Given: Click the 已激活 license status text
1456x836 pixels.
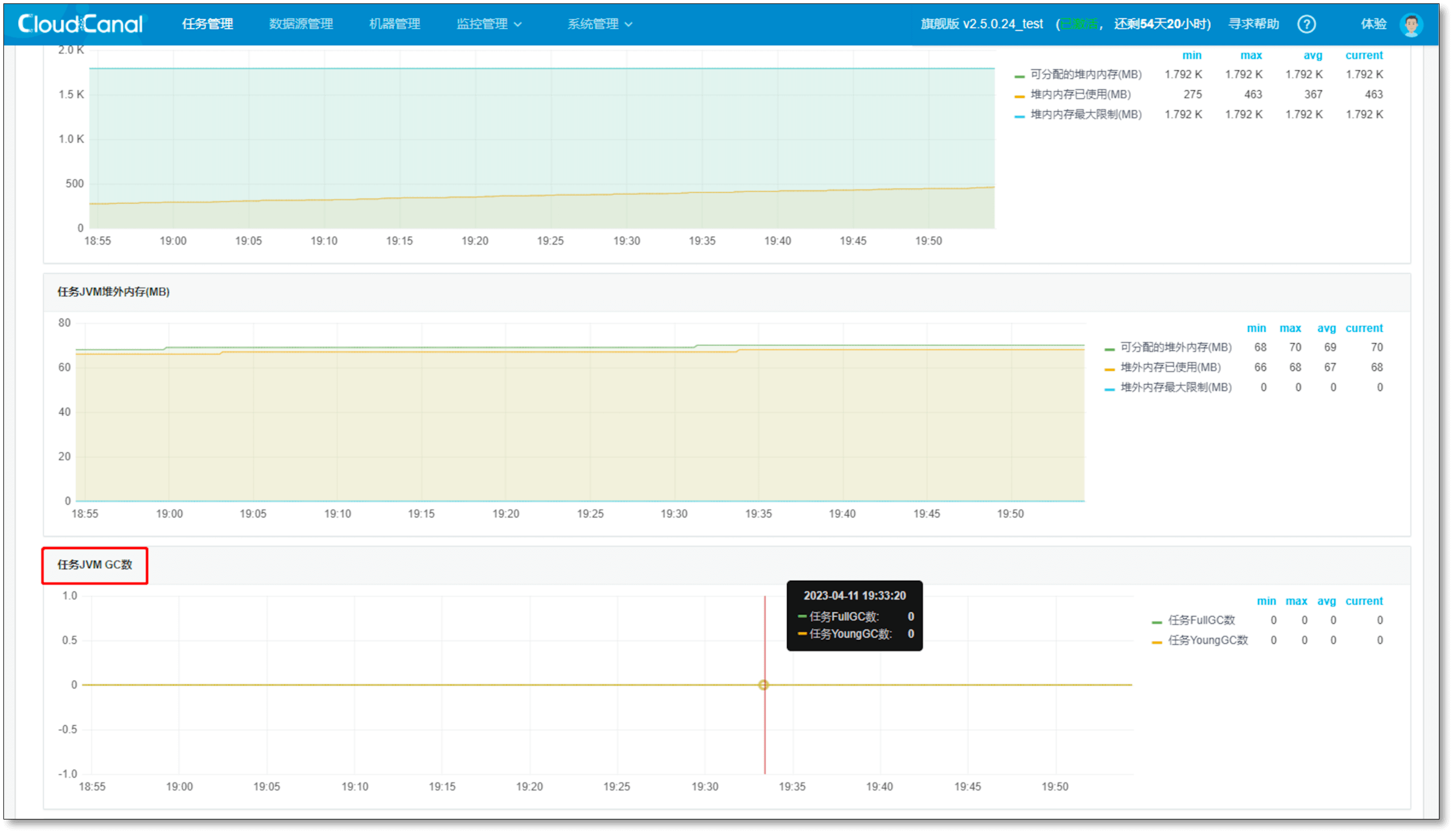Looking at the screenshot, I should [1079, 23].
